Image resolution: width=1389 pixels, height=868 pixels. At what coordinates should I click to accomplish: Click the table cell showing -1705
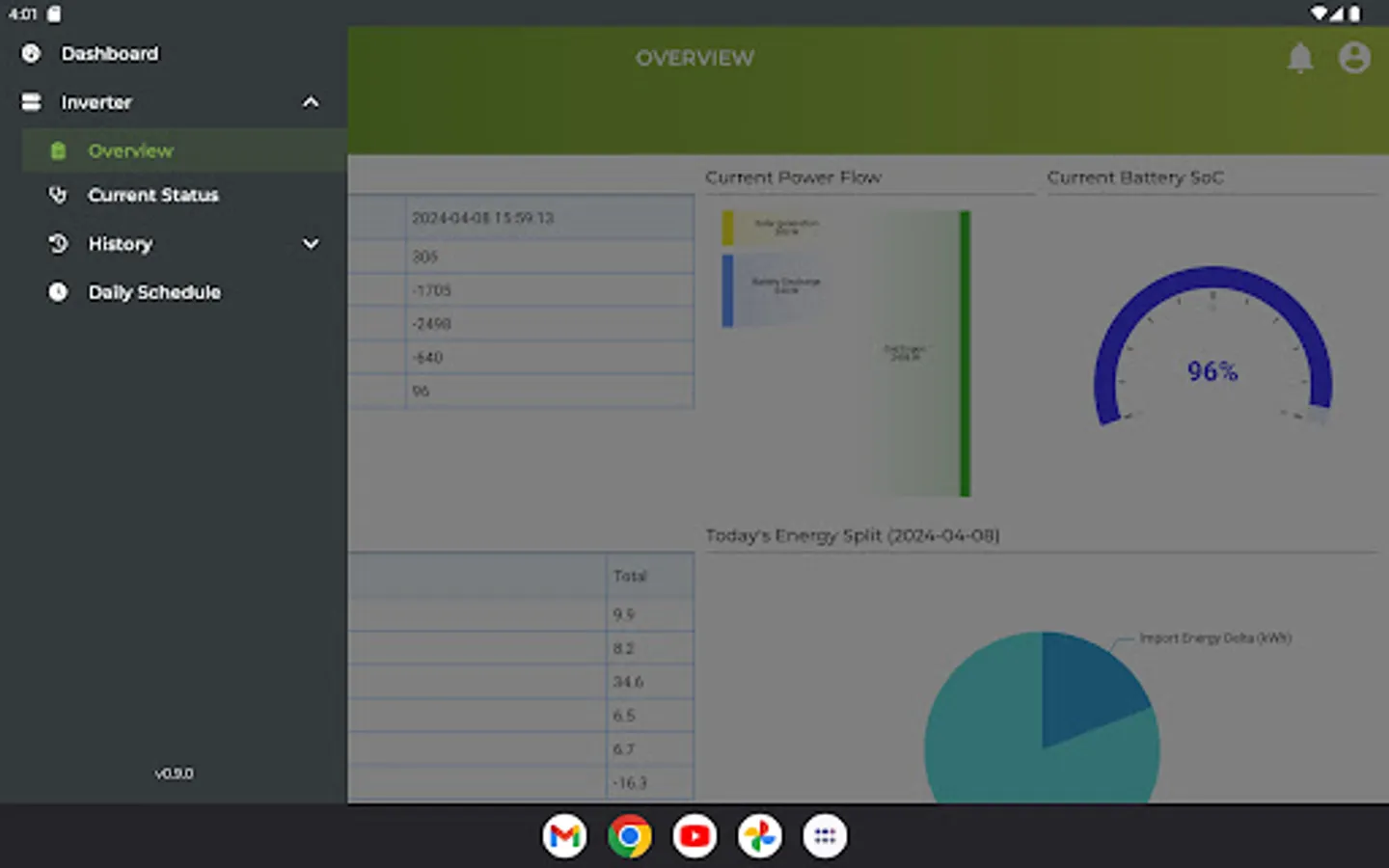pyautogui.click(x=550, y=290)
